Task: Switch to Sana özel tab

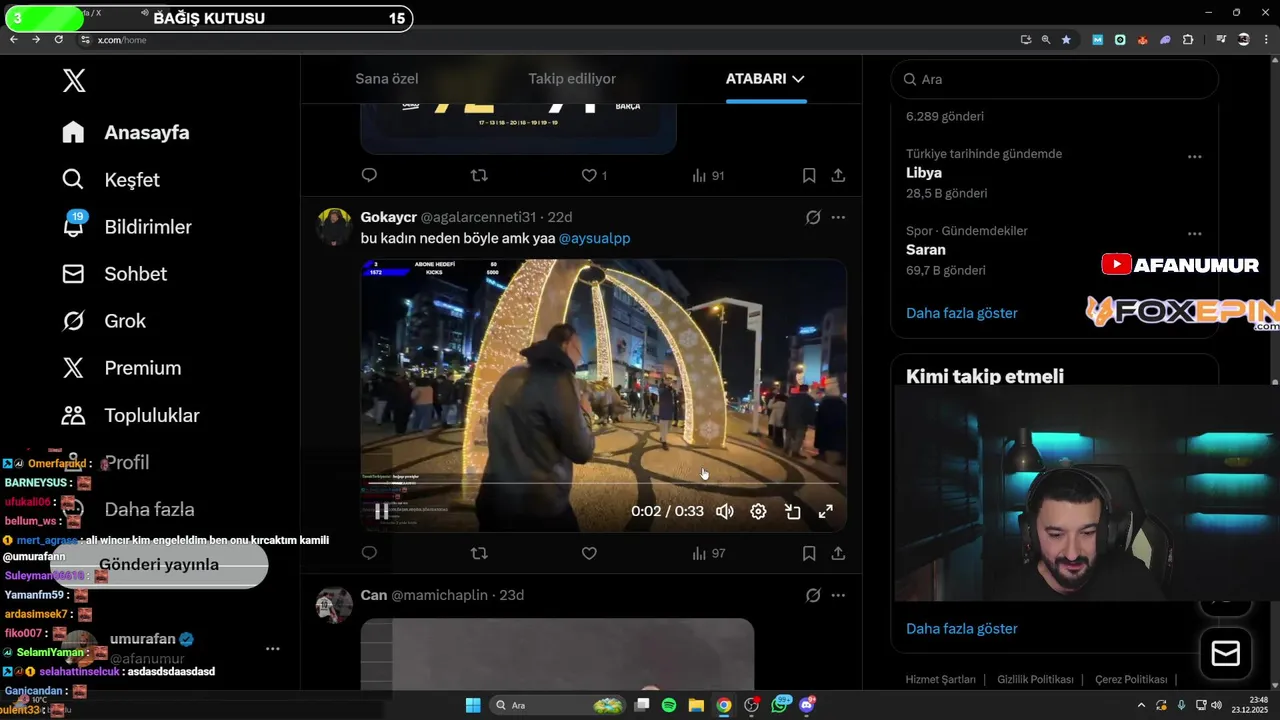Action: pos(387,79)
